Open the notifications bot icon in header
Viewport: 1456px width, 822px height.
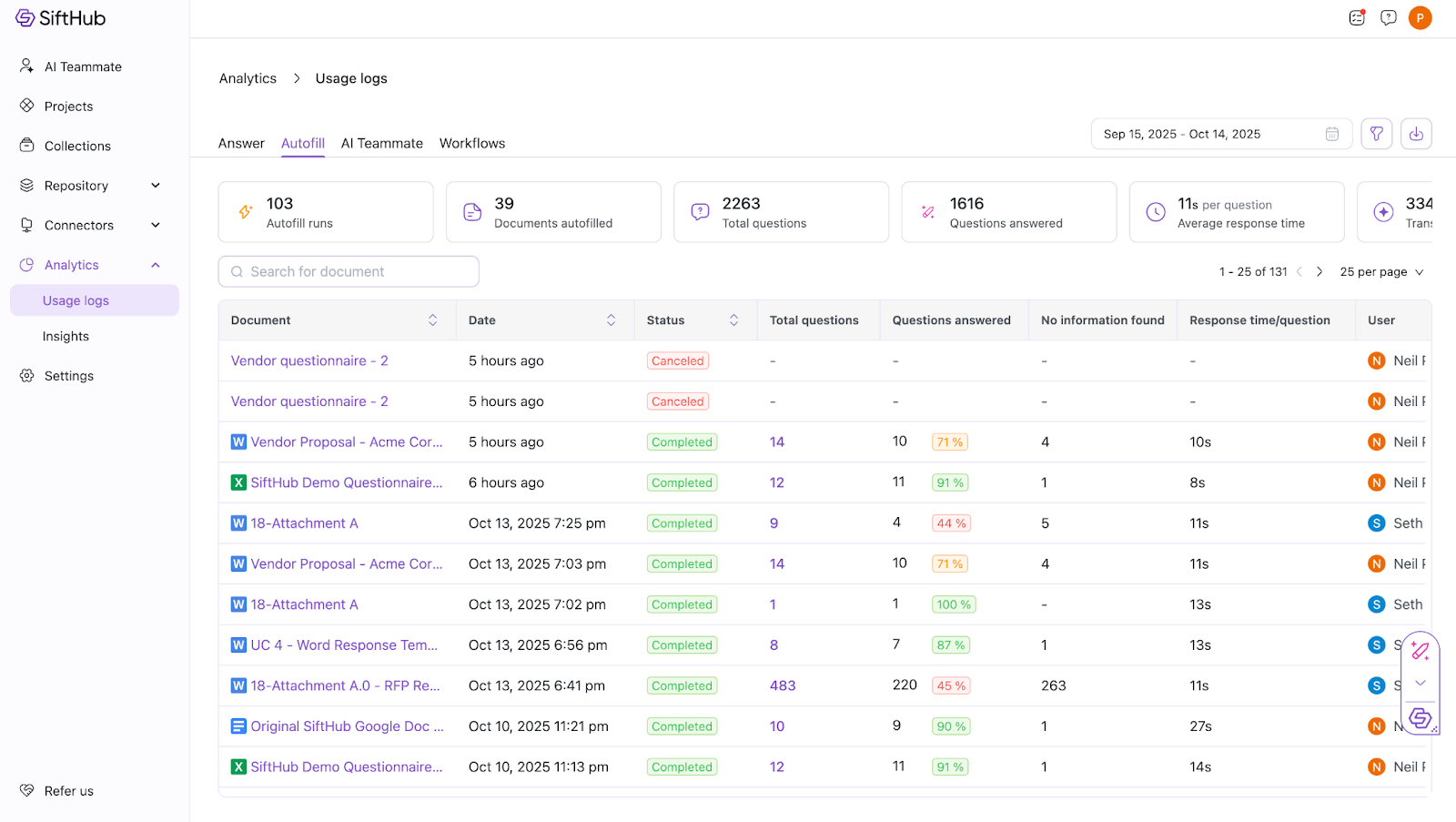(1357, 17)
